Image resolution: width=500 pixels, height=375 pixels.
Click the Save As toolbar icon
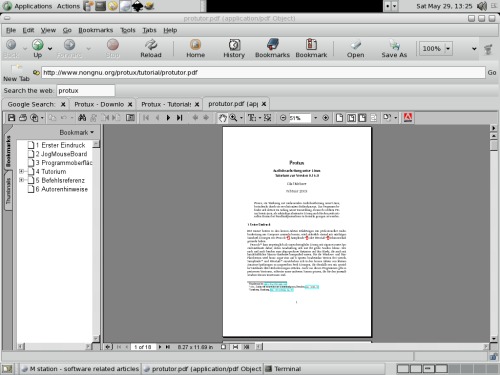click(x=394, y=48)
